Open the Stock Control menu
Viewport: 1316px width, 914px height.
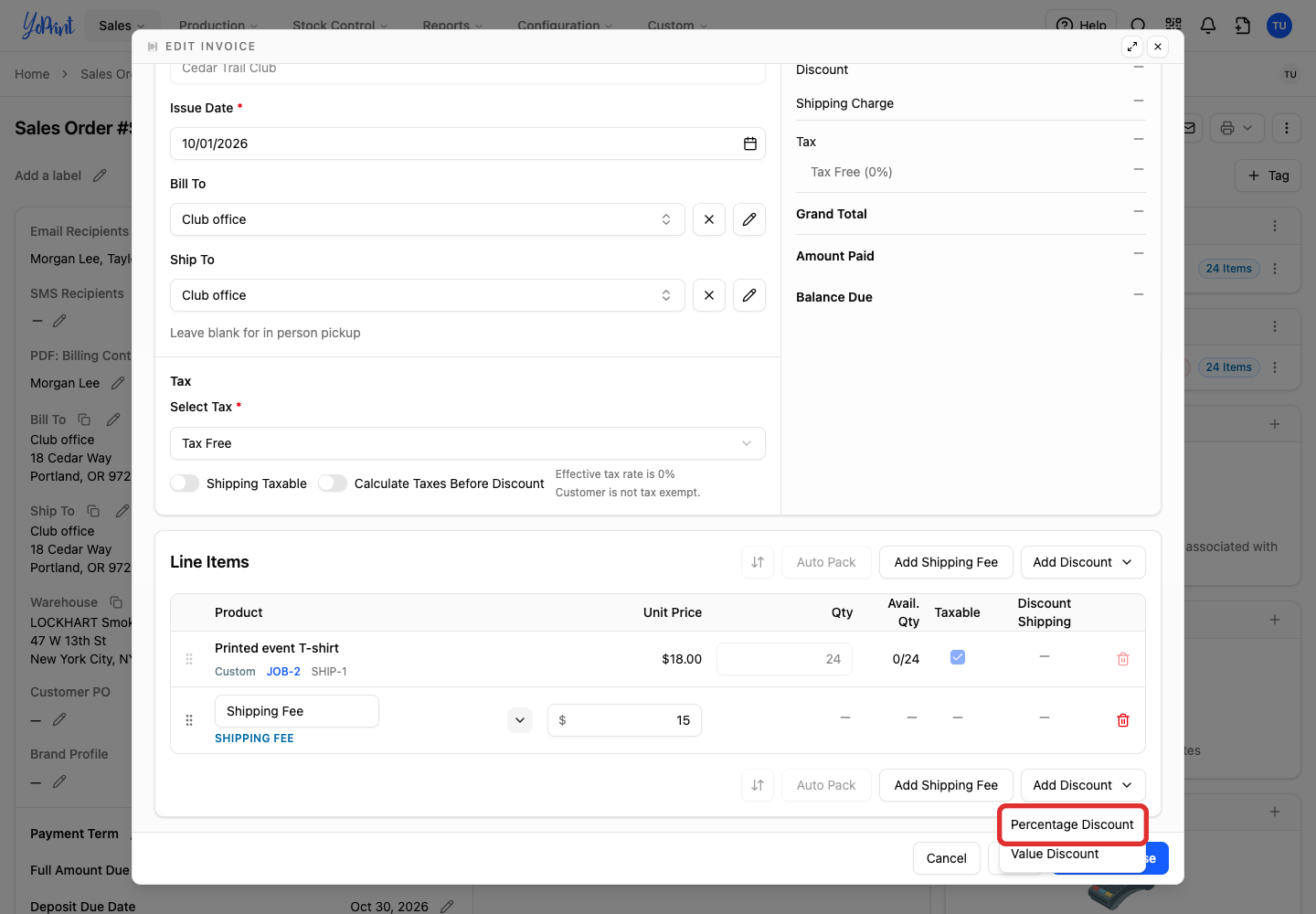coord(340,26)
